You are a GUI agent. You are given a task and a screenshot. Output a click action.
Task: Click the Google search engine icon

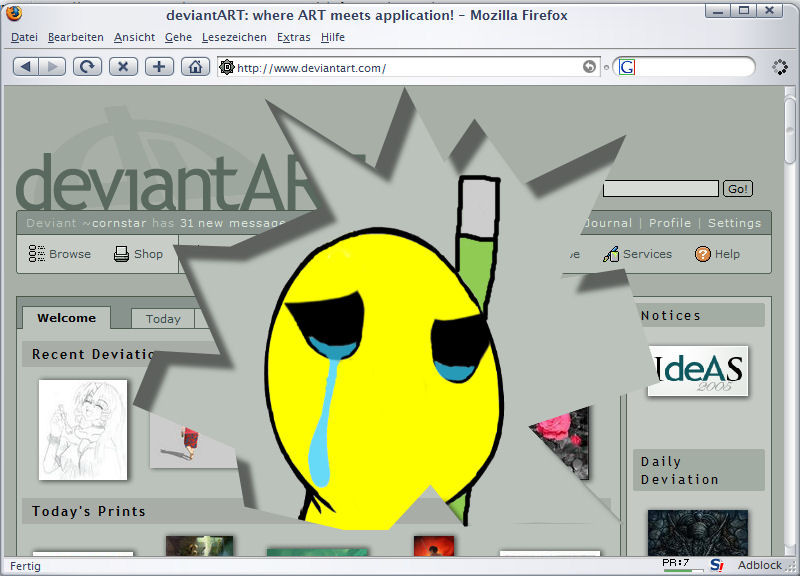pos(627,67)
